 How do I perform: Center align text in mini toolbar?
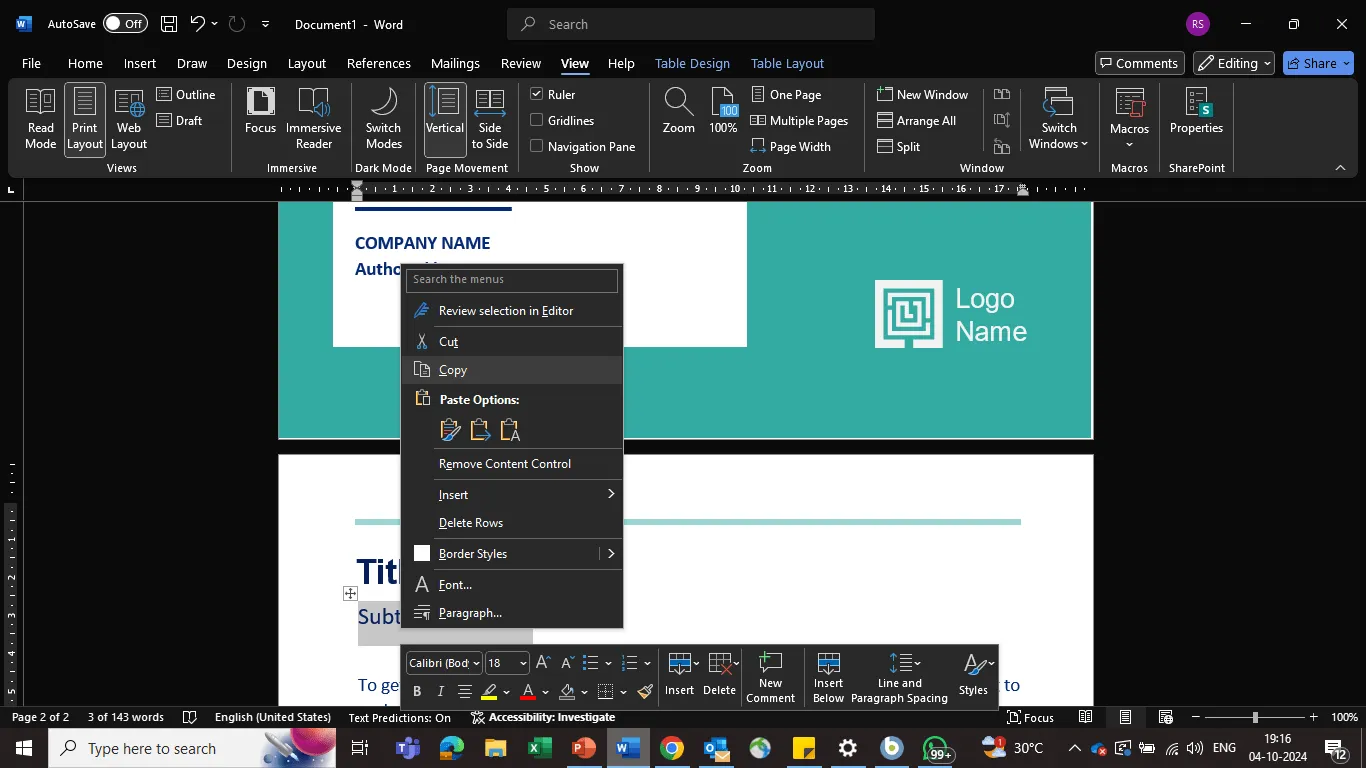pos(465,691)
